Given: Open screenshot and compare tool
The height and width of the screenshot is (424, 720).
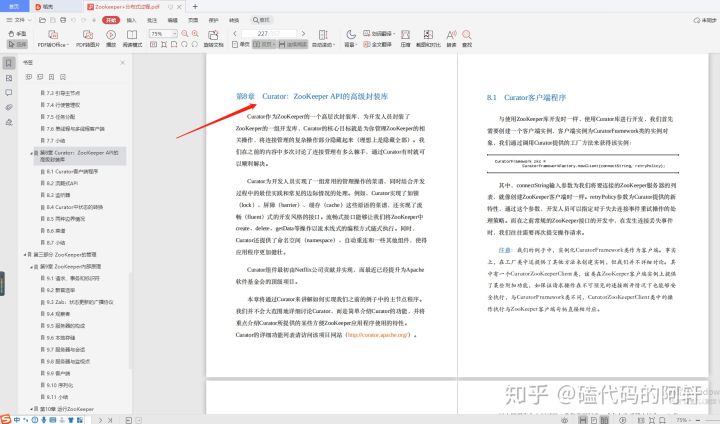Looking at the screenshot, I should click(428, 39).
